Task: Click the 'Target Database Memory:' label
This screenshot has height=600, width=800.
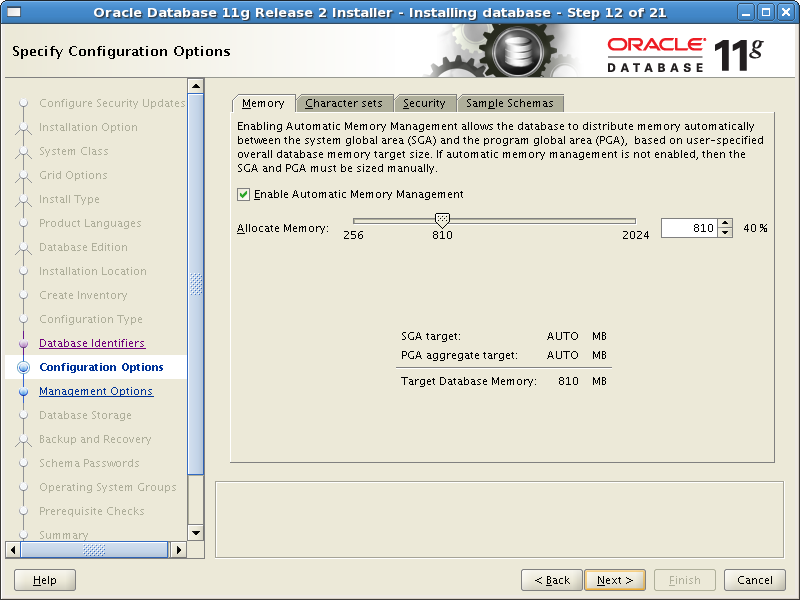Action: tap(469, 381)
